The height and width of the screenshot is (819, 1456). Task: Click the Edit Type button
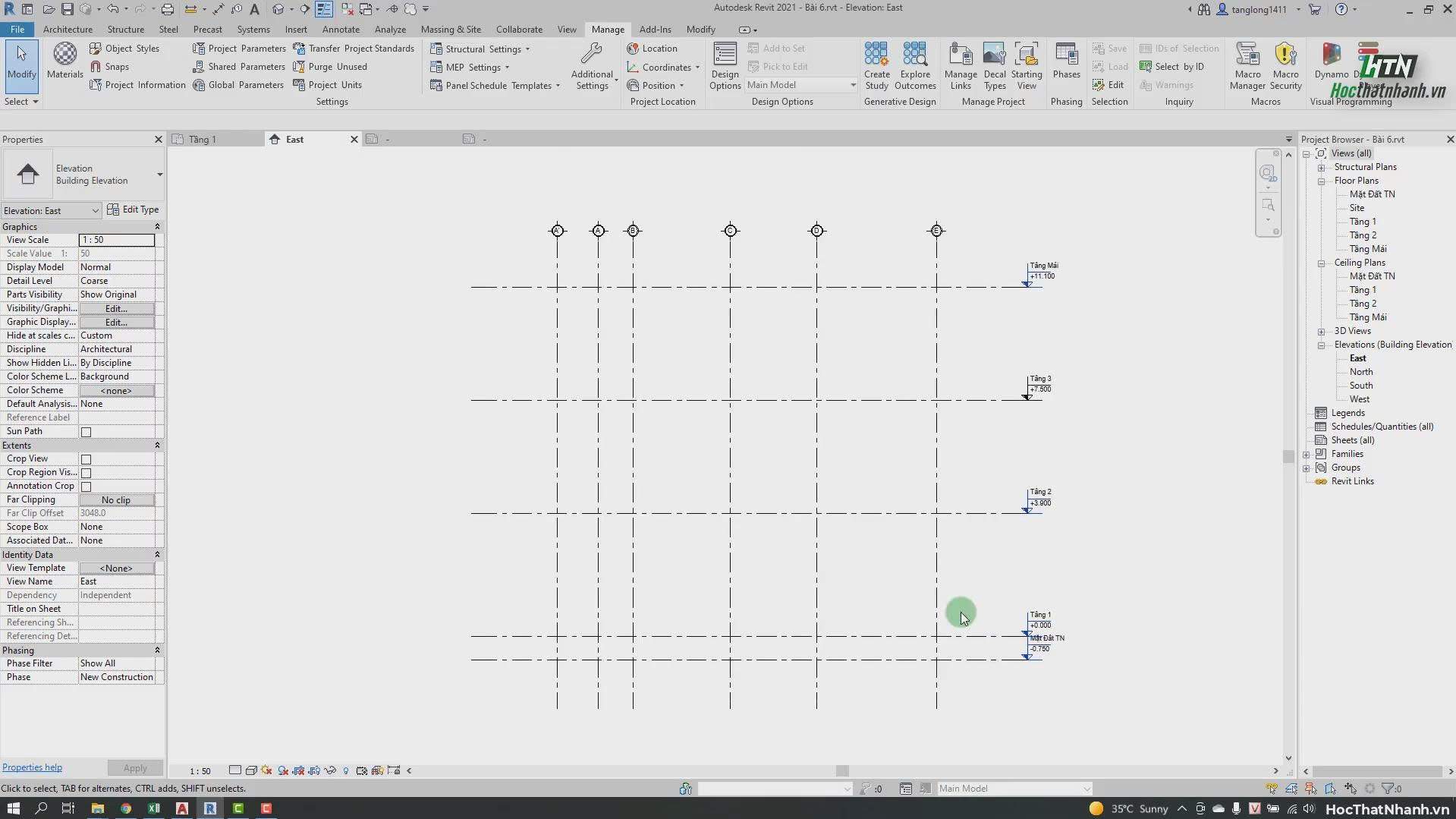coord(134,210)
